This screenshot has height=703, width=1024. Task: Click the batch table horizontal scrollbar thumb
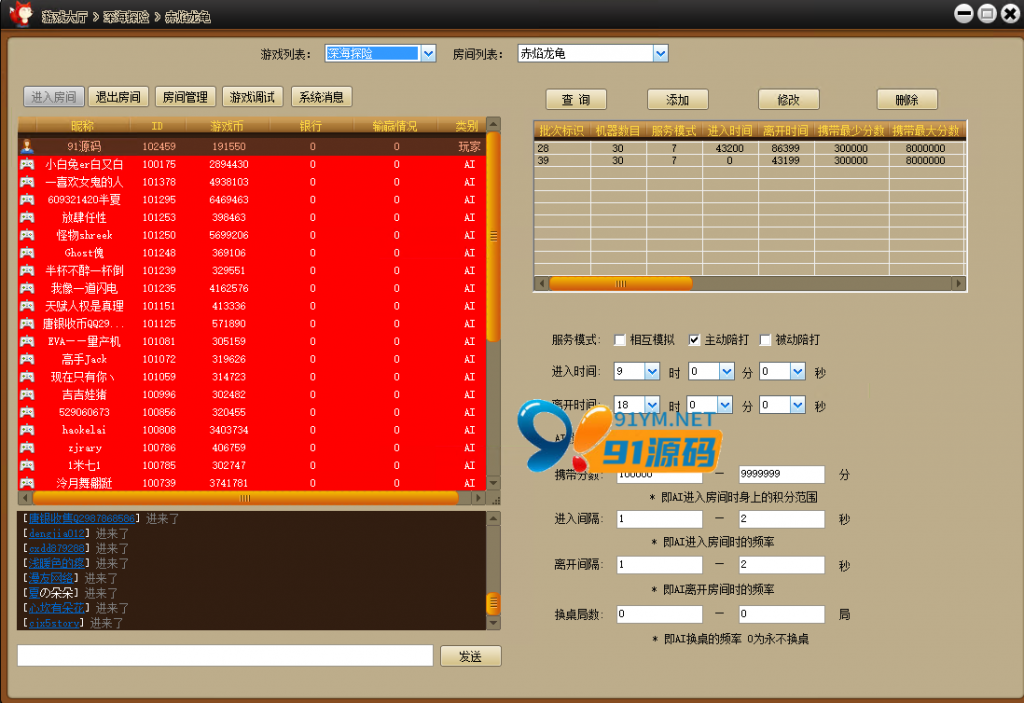click(620, 284)
